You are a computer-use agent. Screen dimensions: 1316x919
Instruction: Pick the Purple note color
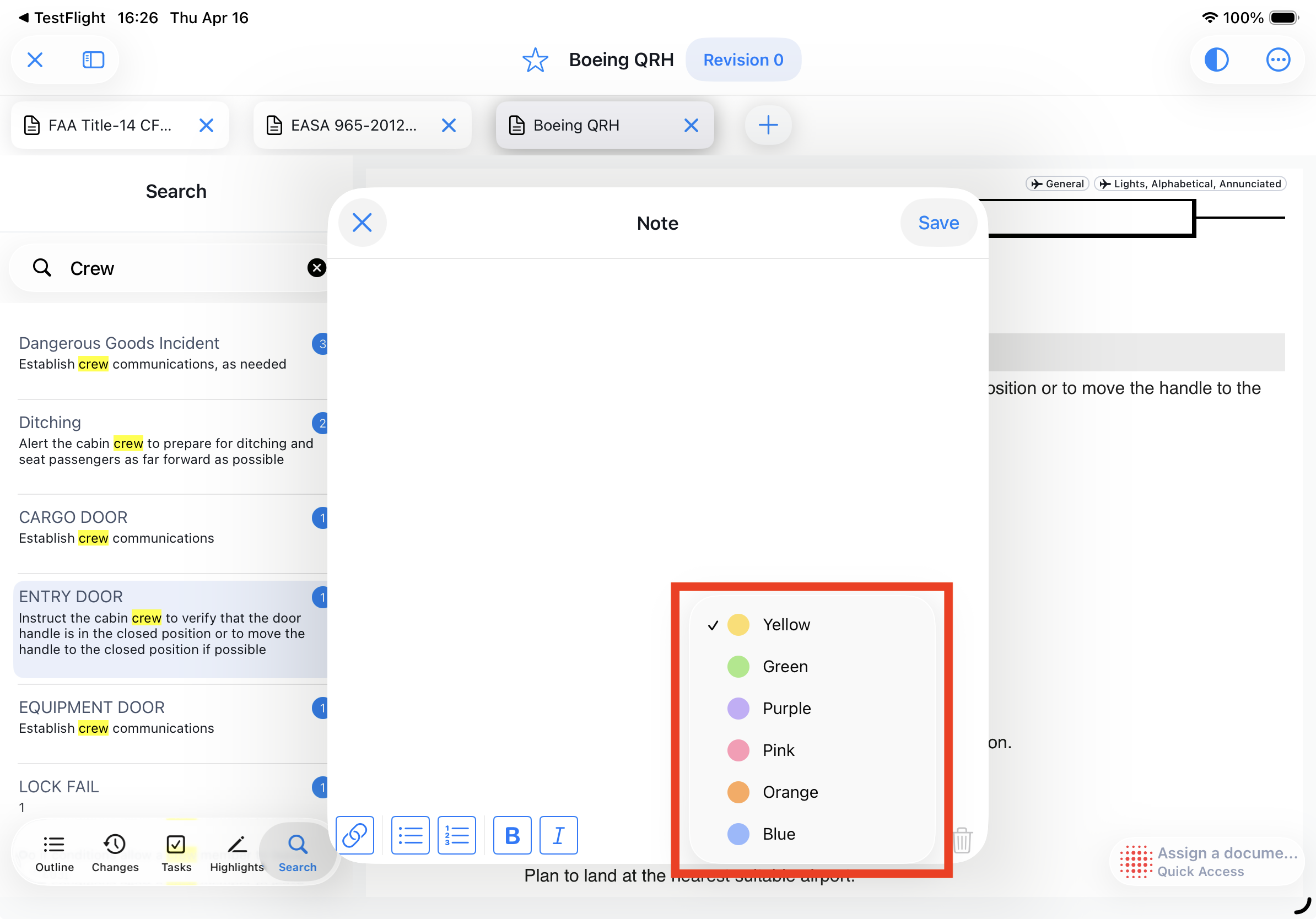(786, 708)
